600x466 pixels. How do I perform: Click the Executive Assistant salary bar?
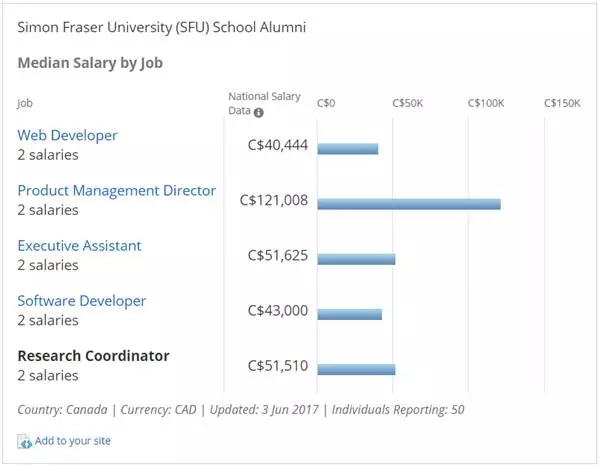tap(356, 259)
